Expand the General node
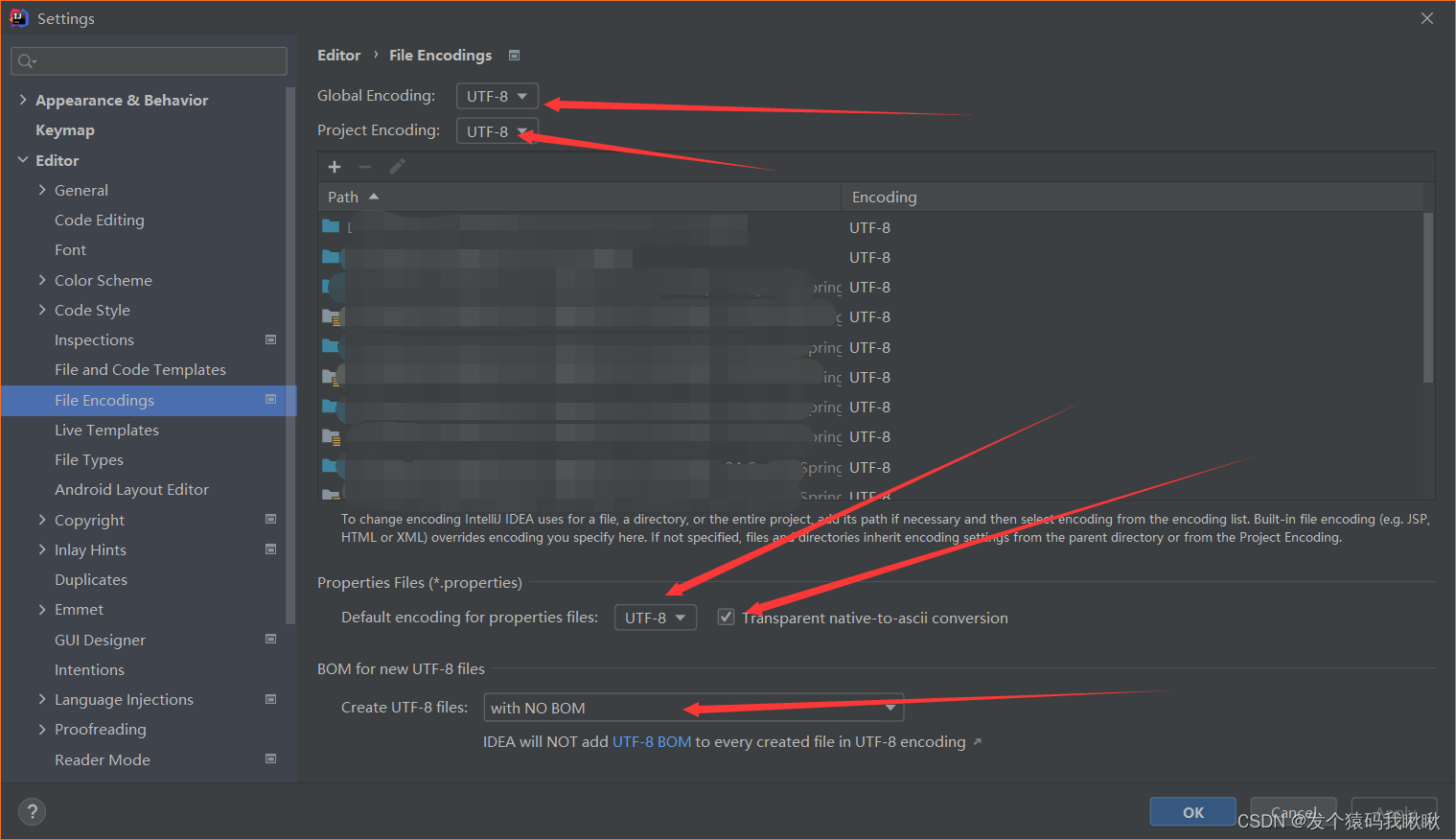 click(42, 190)
